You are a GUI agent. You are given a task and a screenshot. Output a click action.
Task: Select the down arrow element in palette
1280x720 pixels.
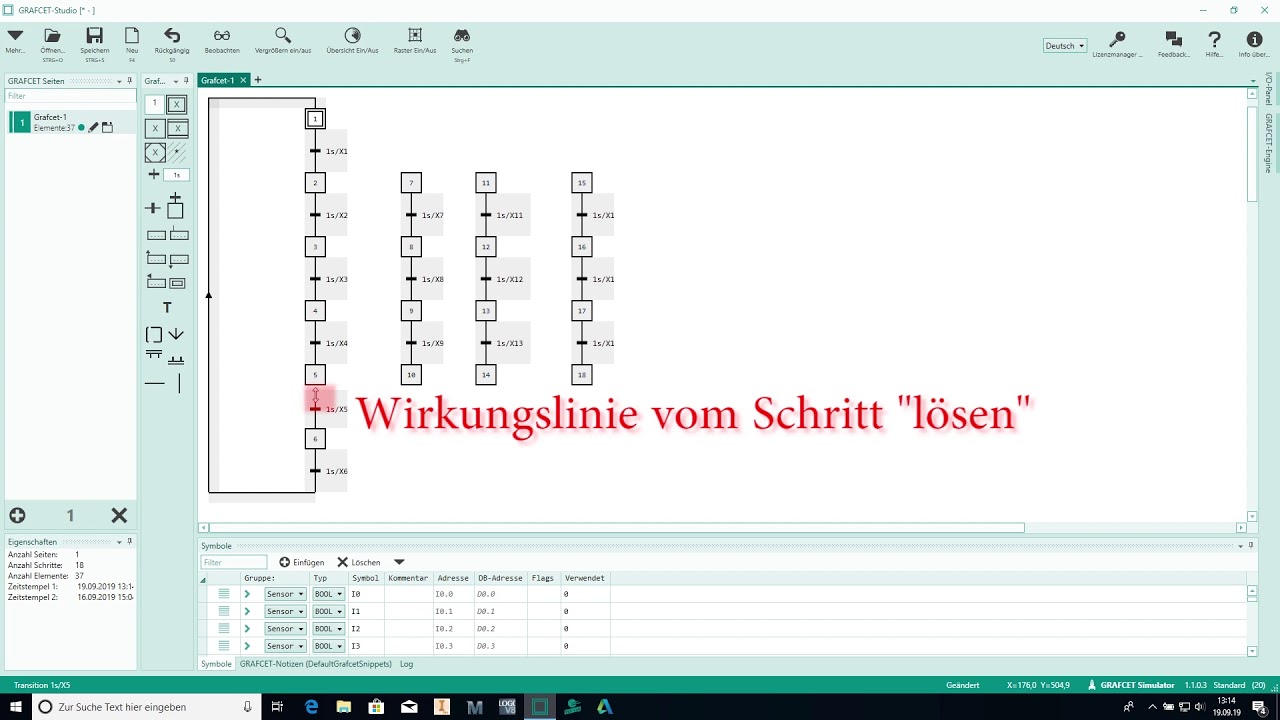click(176, 334)
